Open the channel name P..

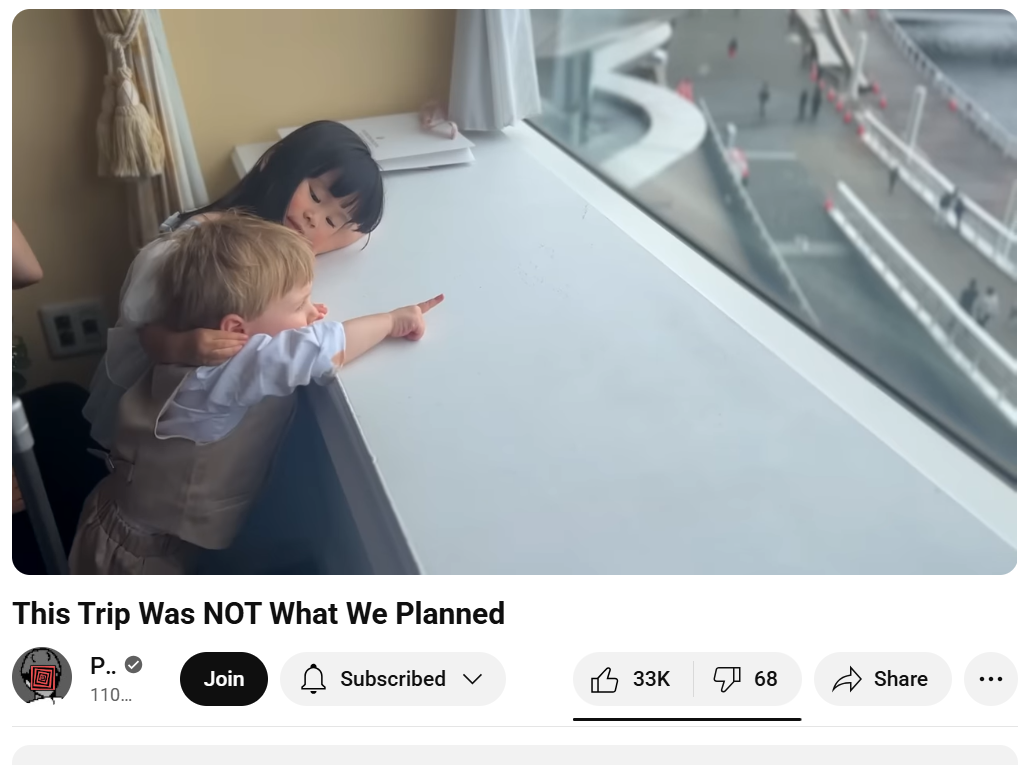click(103, 665)
